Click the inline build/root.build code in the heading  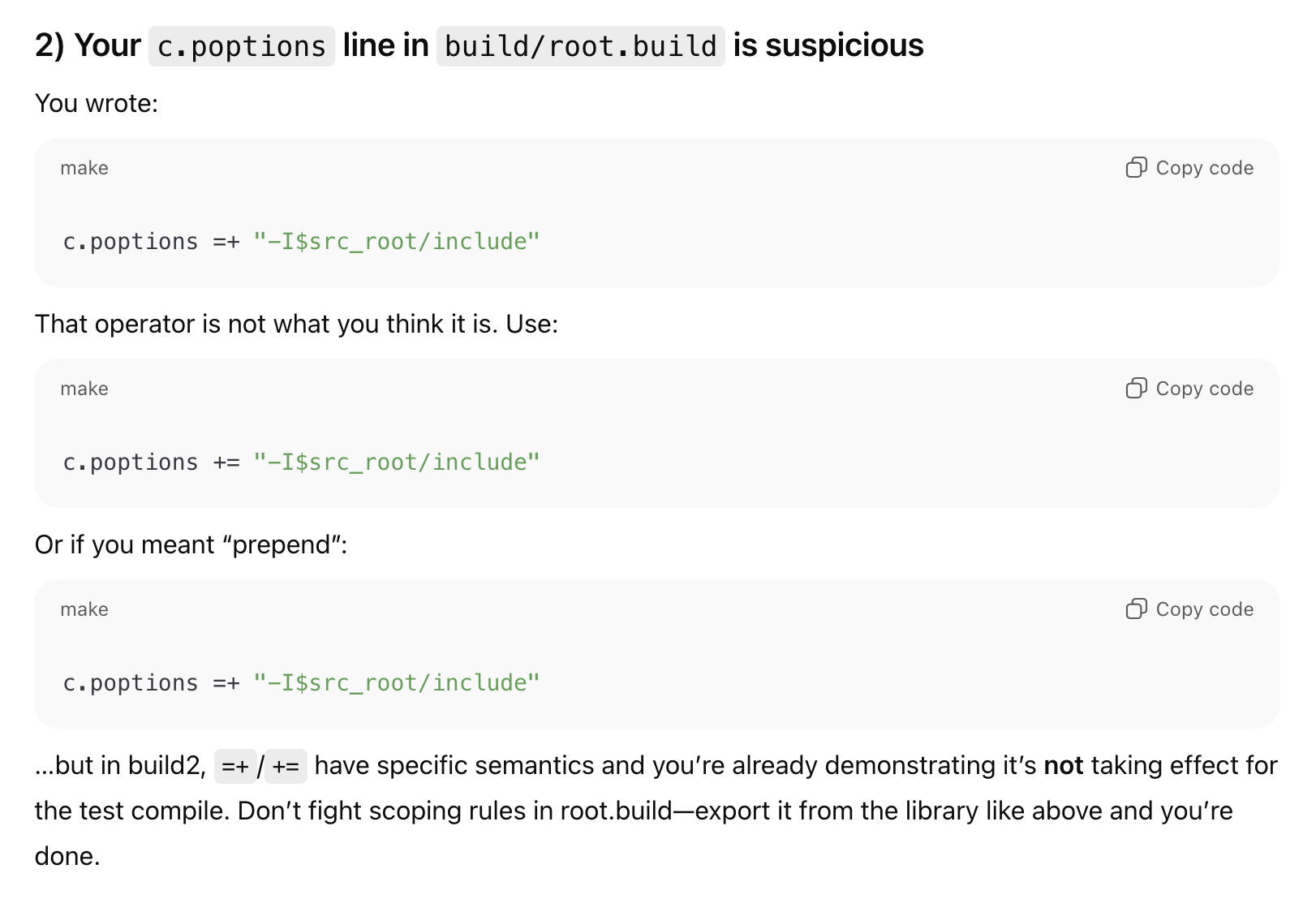click(x=580, y=46)
